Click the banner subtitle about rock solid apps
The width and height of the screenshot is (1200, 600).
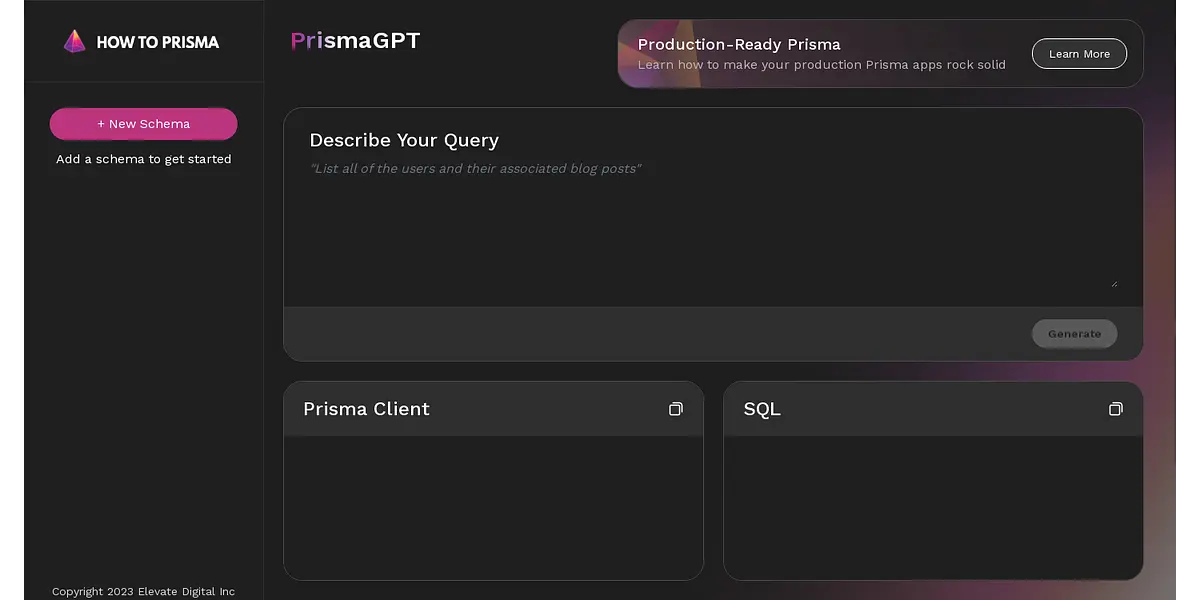(x=821, y=65)
